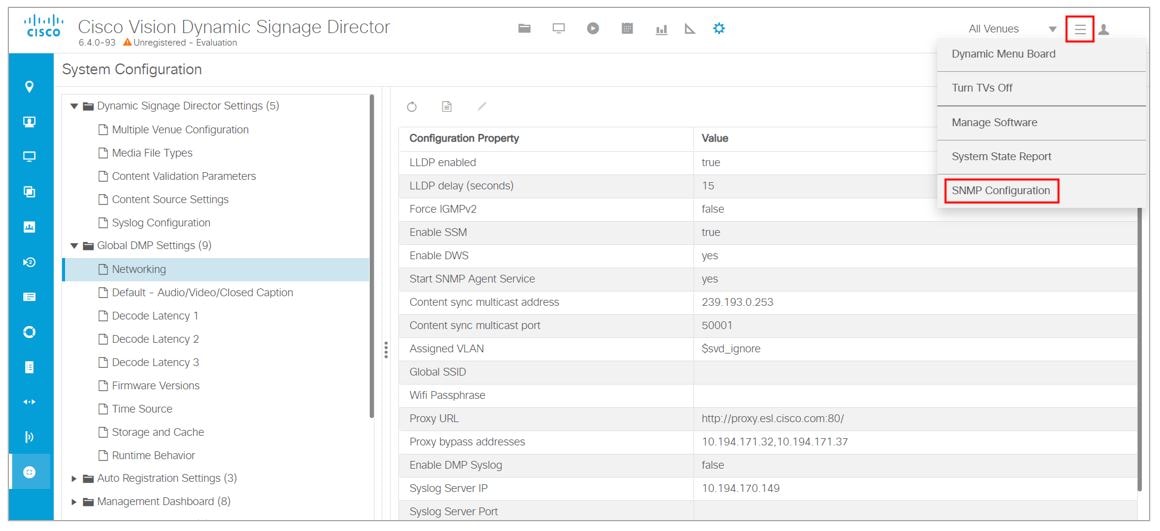Click the list card sidebar icon

30,297
